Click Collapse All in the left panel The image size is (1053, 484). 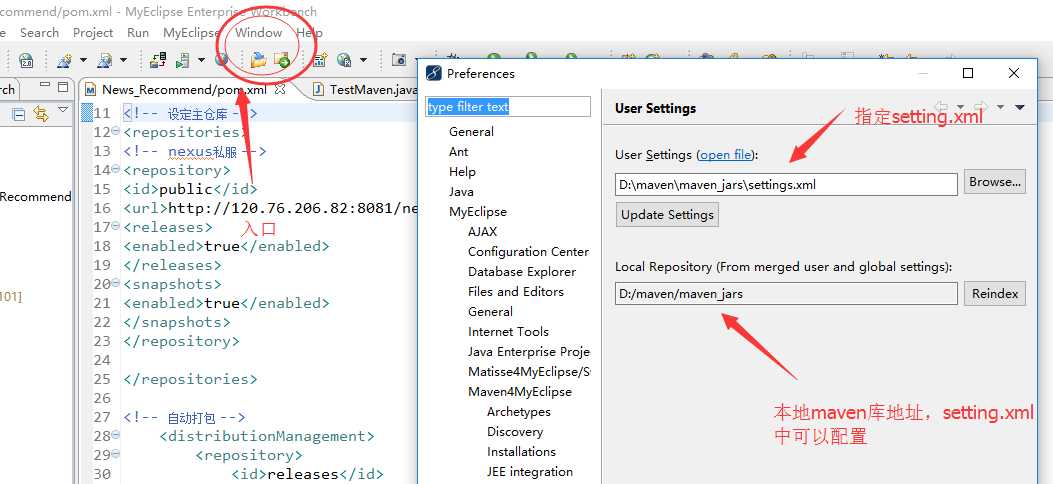coord(19,114)
